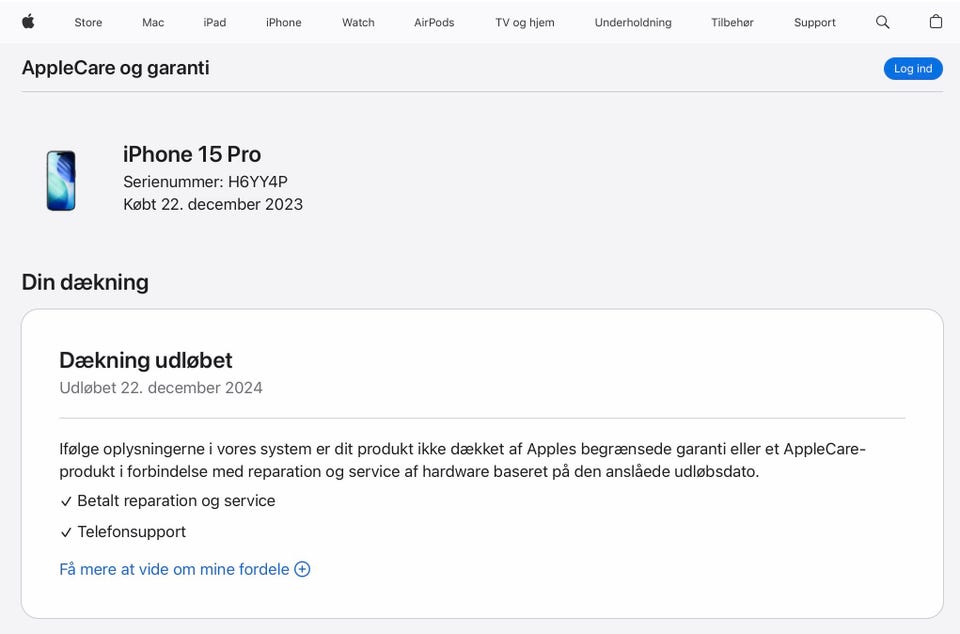Click the Apple logo icon

(x=28, y=22)
